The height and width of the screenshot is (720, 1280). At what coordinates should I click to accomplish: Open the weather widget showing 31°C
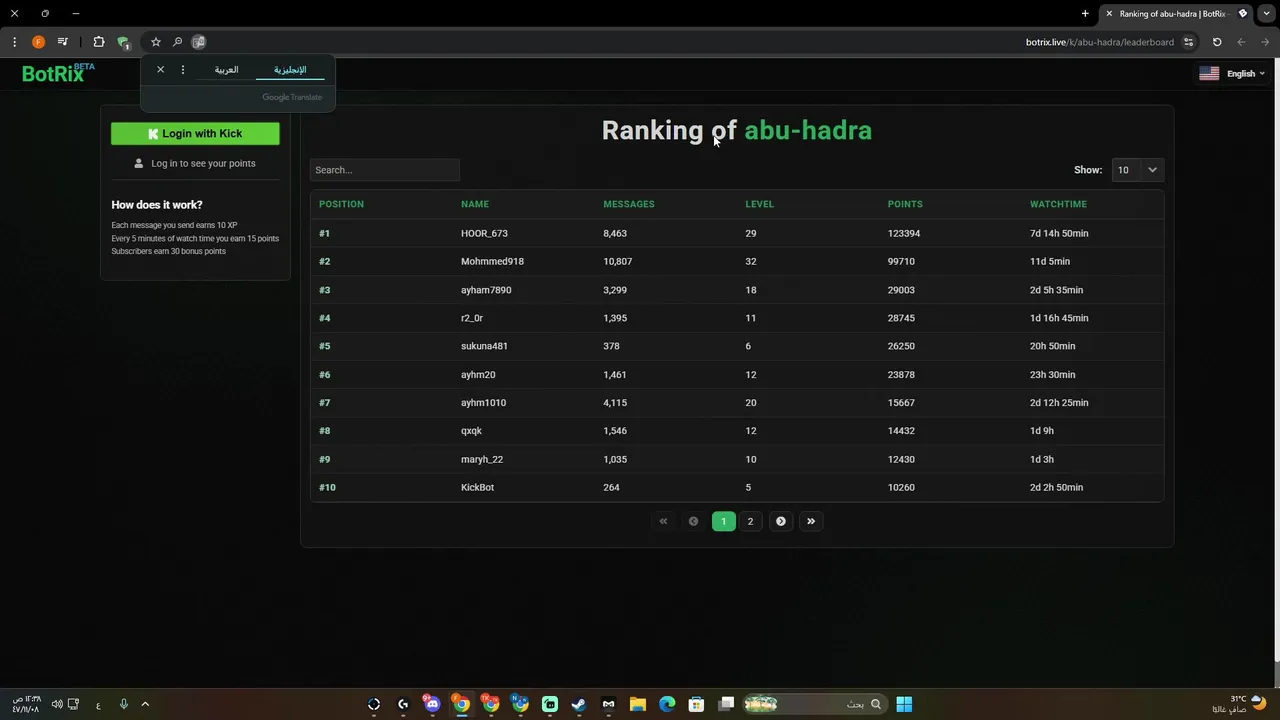point(1239,704)
